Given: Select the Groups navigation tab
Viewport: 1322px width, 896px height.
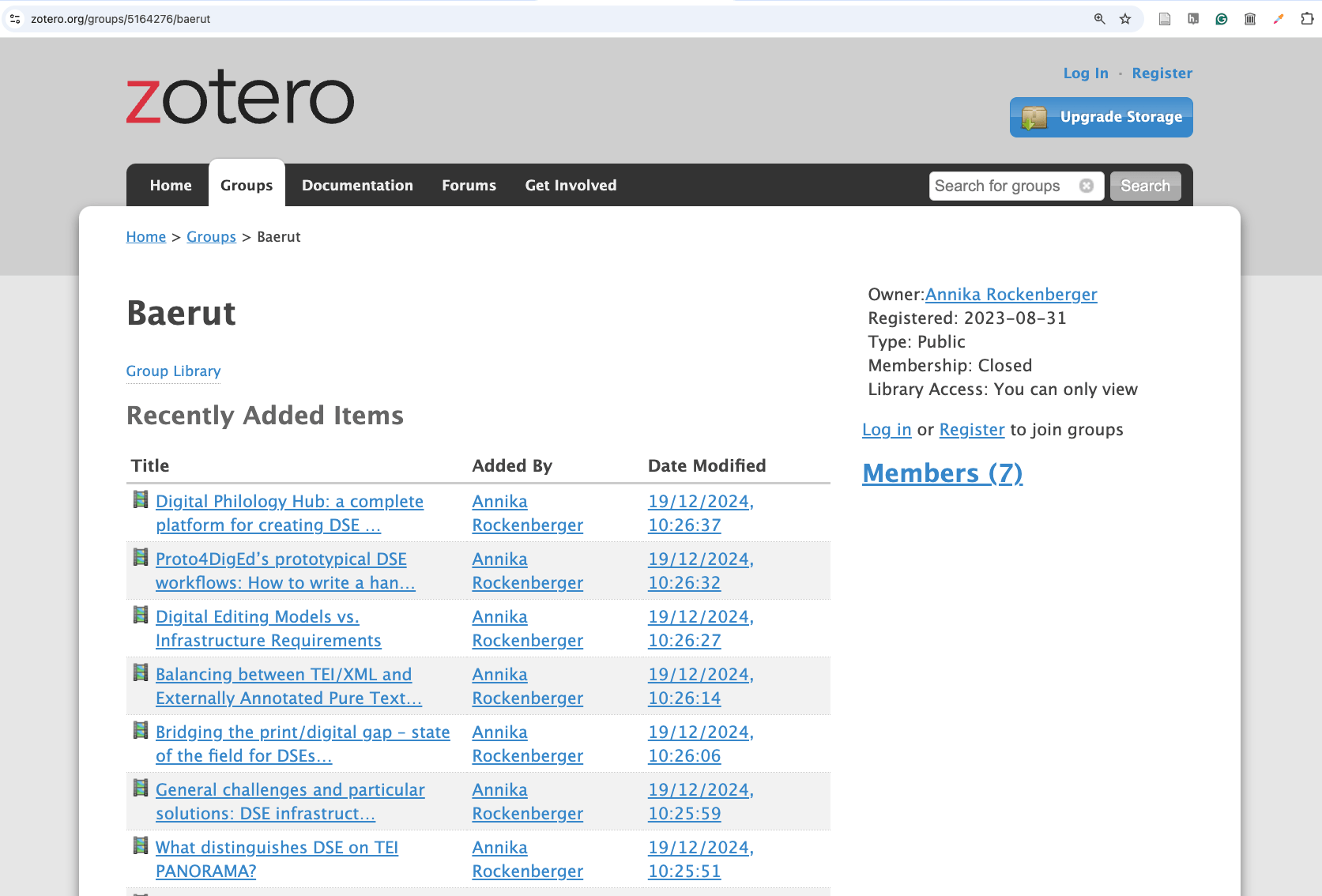Looking at the screenshot, I should point(247,185).
